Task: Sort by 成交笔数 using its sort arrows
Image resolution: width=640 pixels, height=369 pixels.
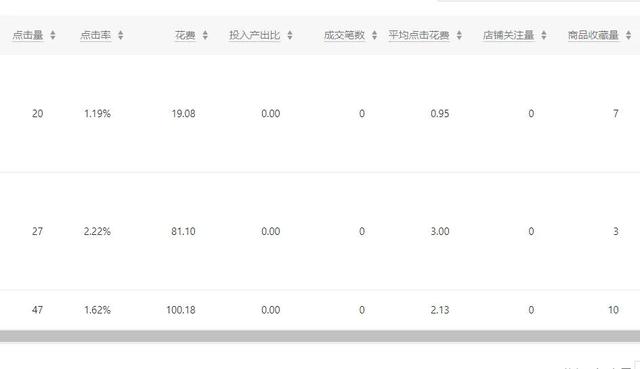Action: point(374,35)
